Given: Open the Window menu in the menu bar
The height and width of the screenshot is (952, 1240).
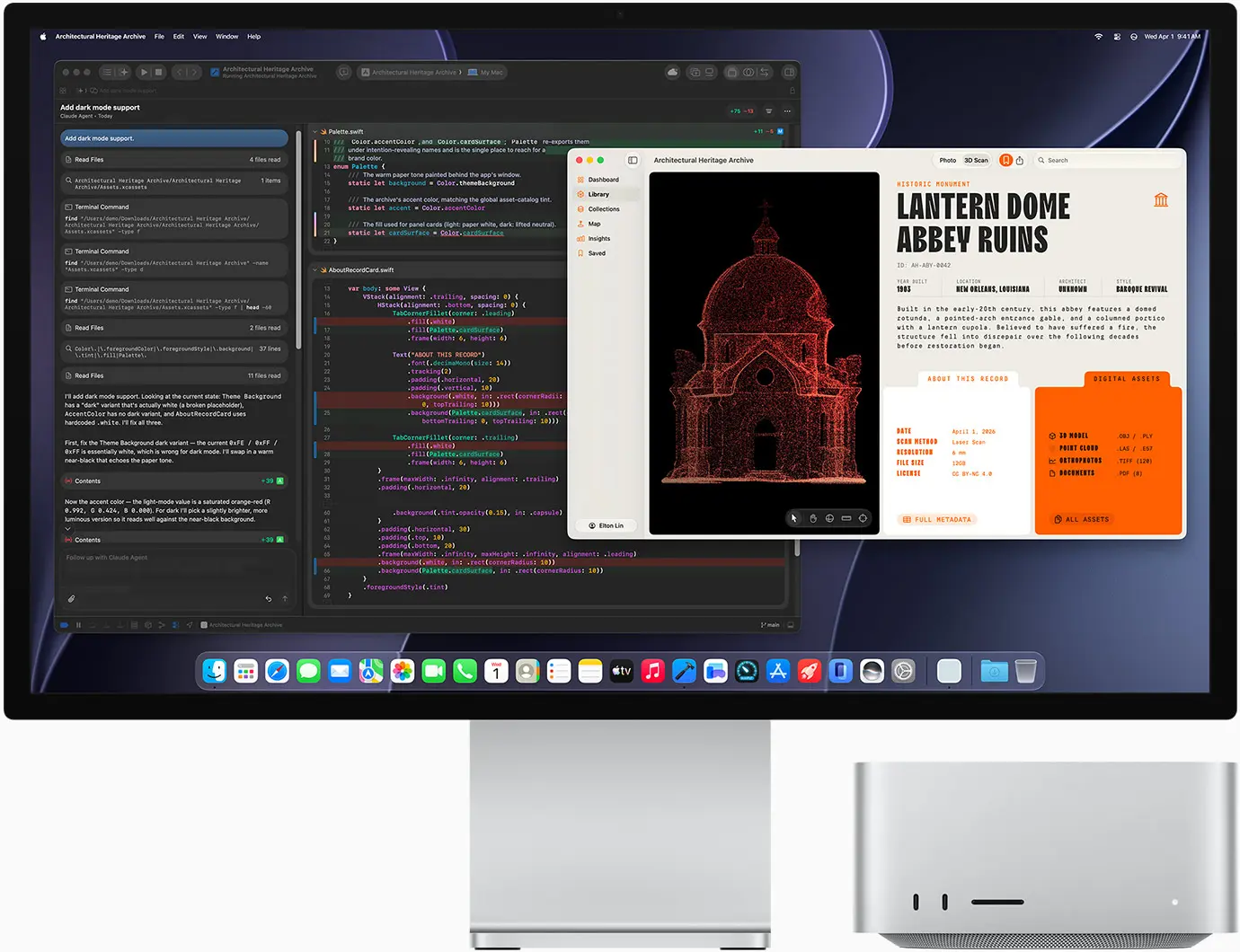Looking at the screenshot, I should point(227,37).
